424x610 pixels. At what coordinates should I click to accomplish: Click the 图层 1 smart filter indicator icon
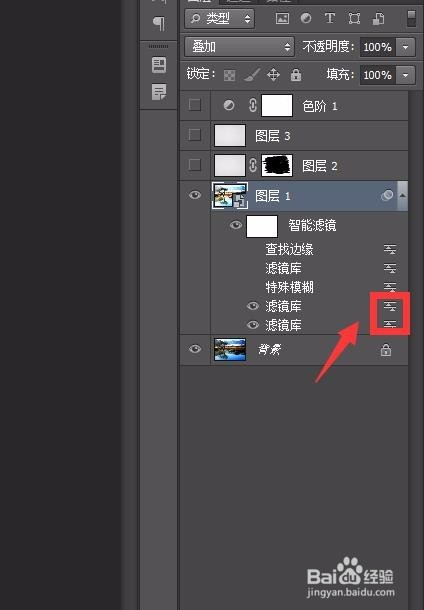(x=387, y=195)
